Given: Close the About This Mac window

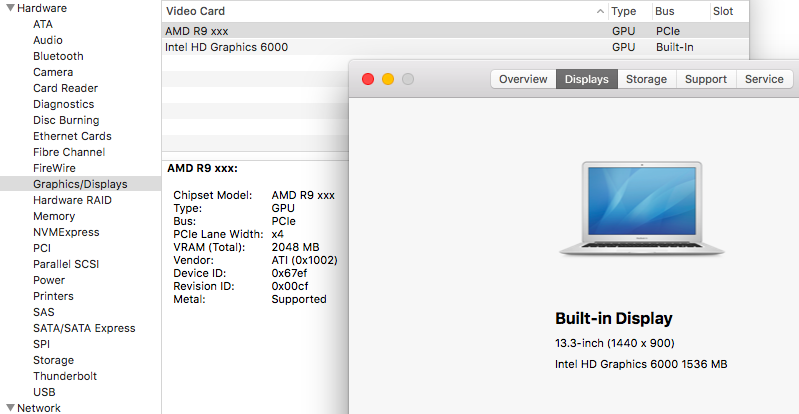Looking at the screenshot, I should tap(368, 79).
